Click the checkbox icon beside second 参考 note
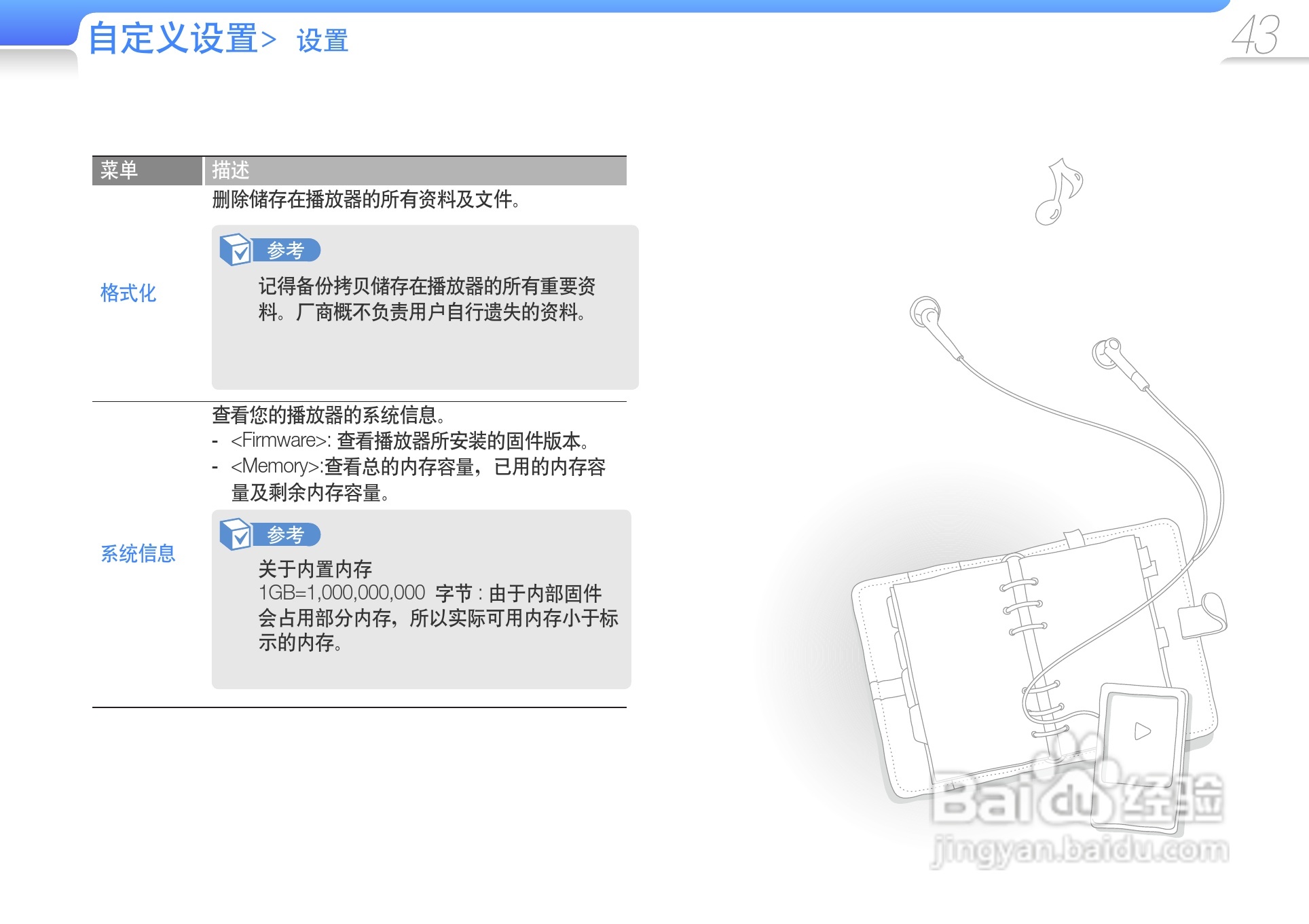Image resolution: width=1309 pixels, height=924 pixels. pyautogui.click(x=236, y=534)
